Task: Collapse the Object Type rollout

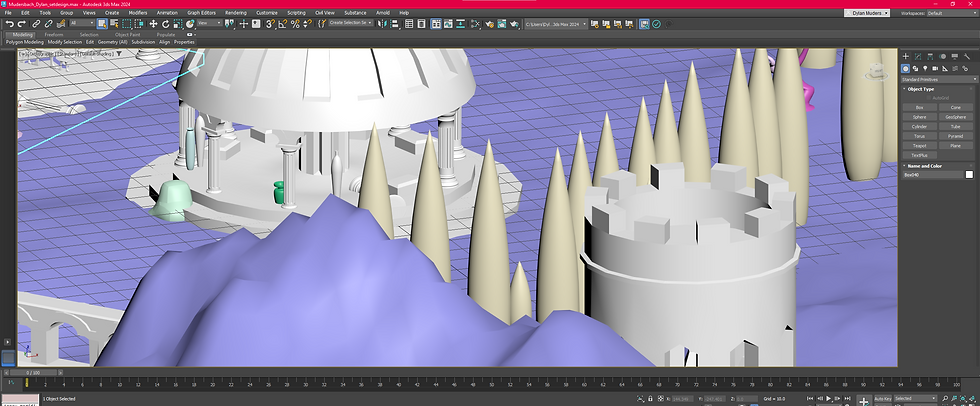Action: [x=920, y=89]
